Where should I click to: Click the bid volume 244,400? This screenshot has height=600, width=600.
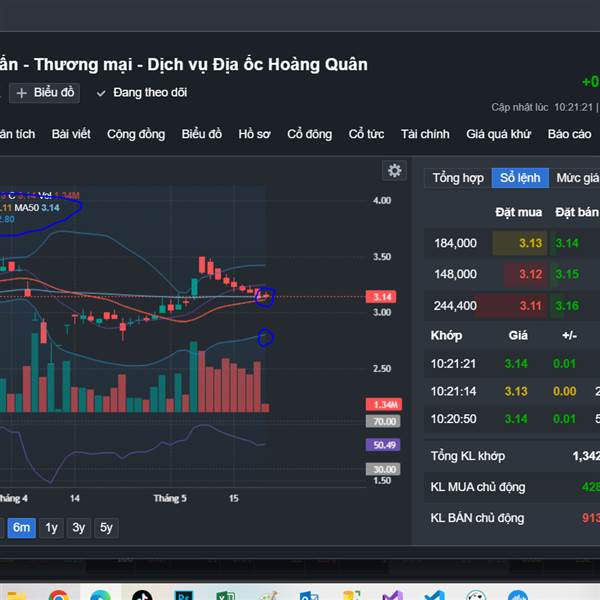pyautogui.click(x=455, y=306)
